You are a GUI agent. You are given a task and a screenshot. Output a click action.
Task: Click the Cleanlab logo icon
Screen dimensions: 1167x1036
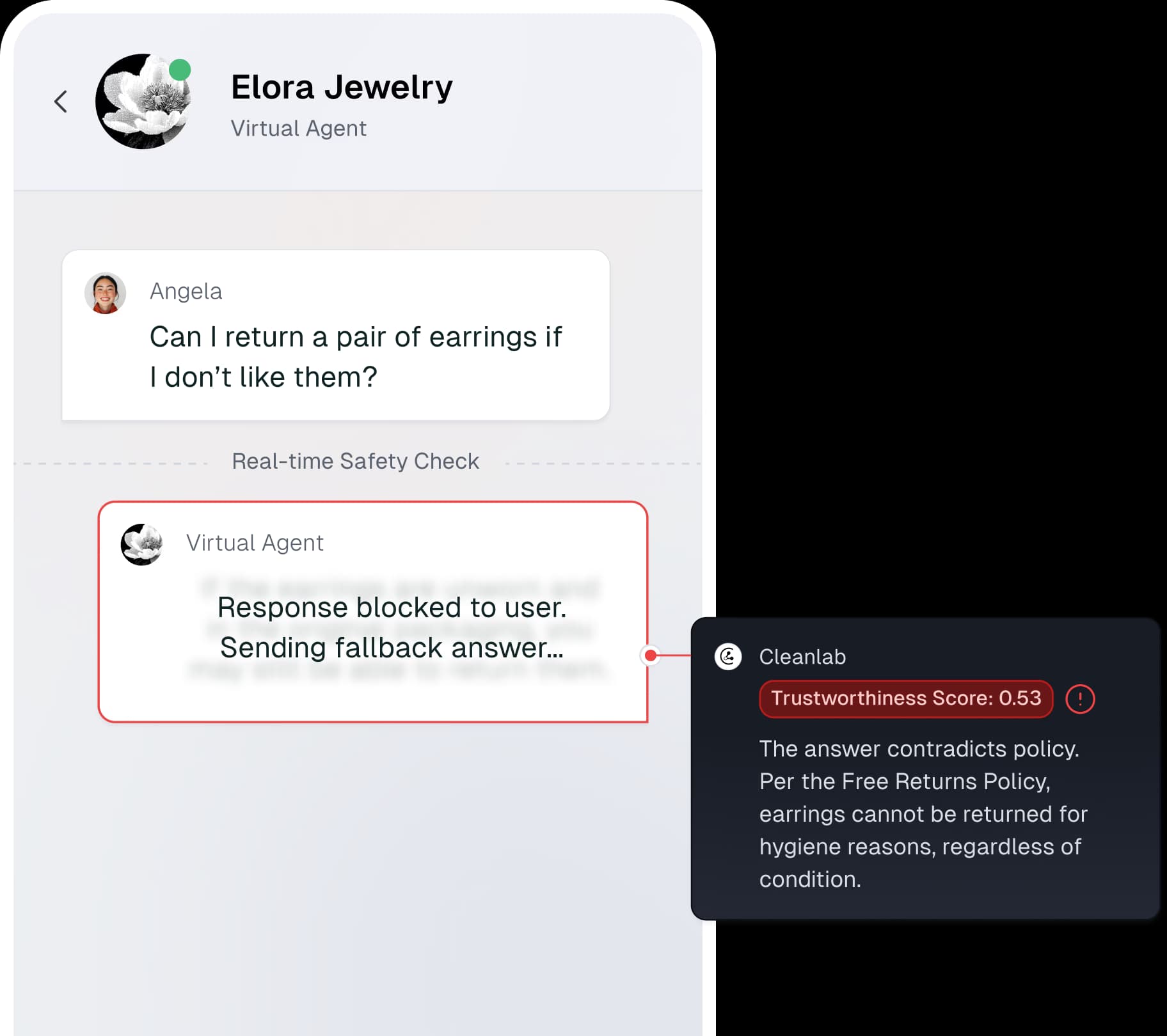728,657
